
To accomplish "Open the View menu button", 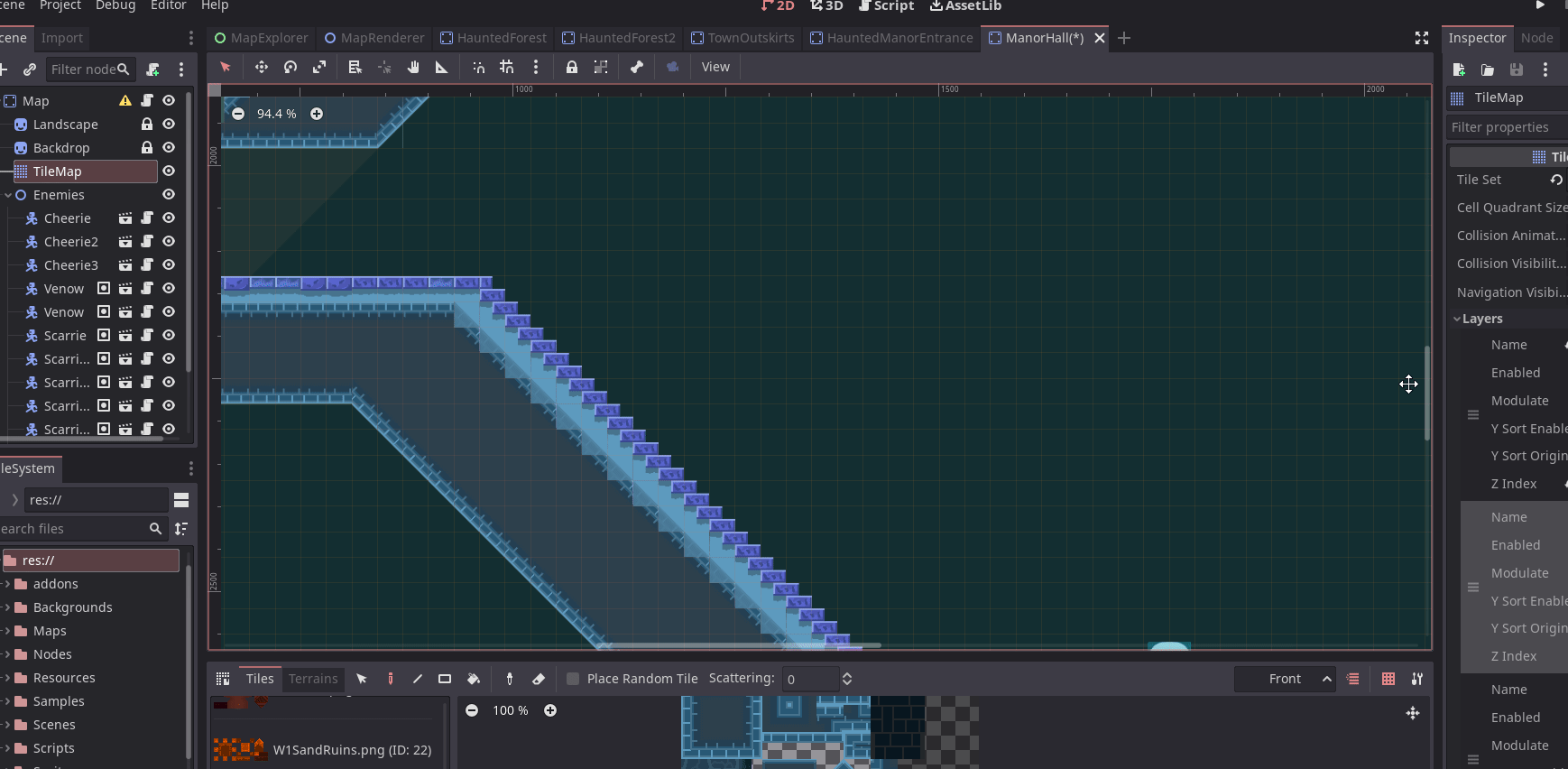I will click(715, 67).
